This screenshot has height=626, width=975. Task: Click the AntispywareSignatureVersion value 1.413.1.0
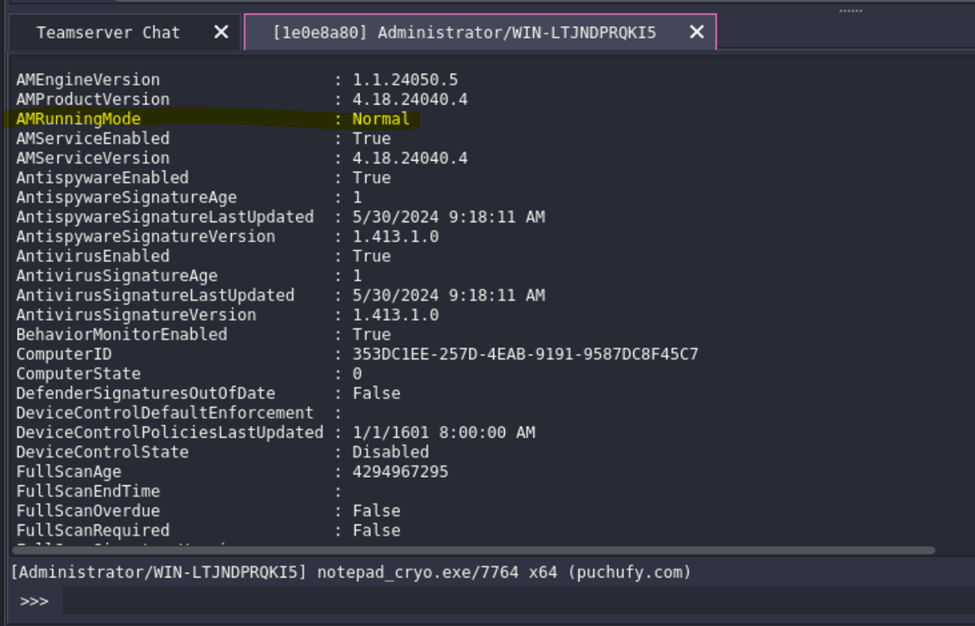point(395,237)
